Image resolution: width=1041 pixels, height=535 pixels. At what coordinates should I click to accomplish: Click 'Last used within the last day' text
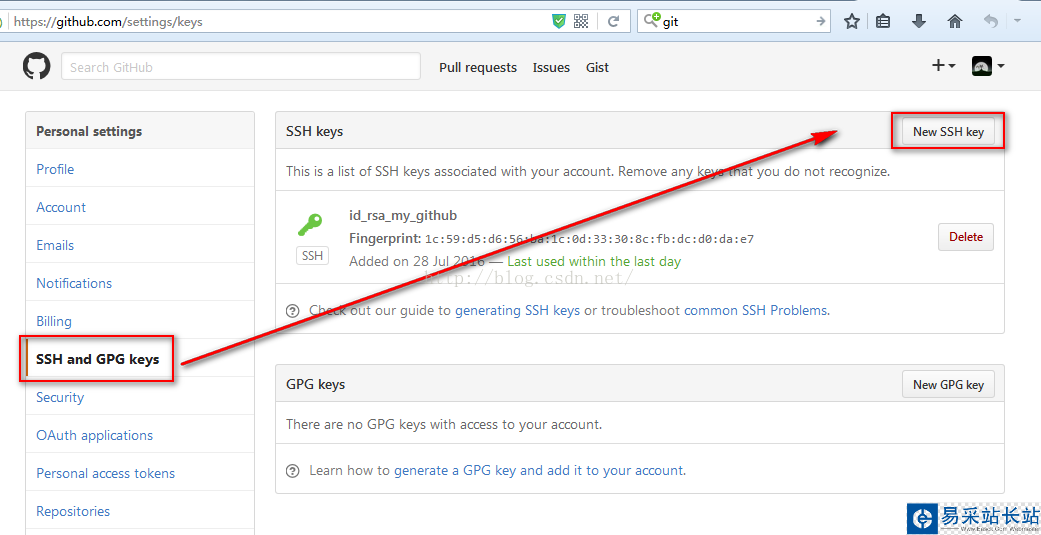(594, 262)
